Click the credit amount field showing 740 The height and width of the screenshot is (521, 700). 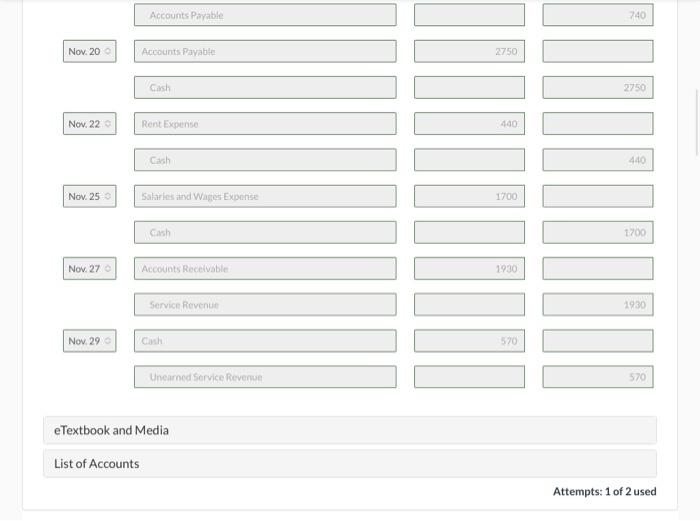598,15
